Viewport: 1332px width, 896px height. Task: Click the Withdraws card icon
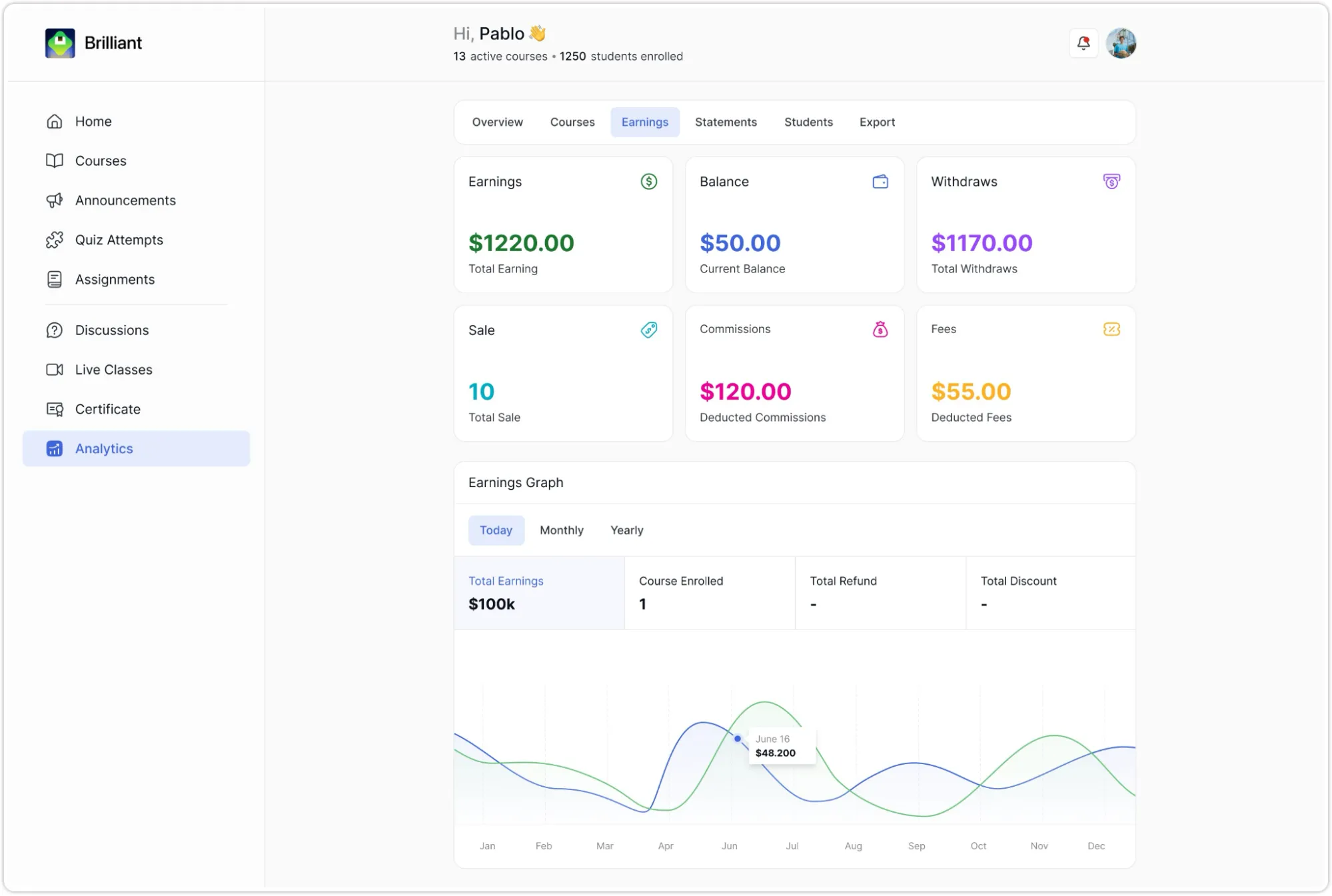coord(1111,181)
